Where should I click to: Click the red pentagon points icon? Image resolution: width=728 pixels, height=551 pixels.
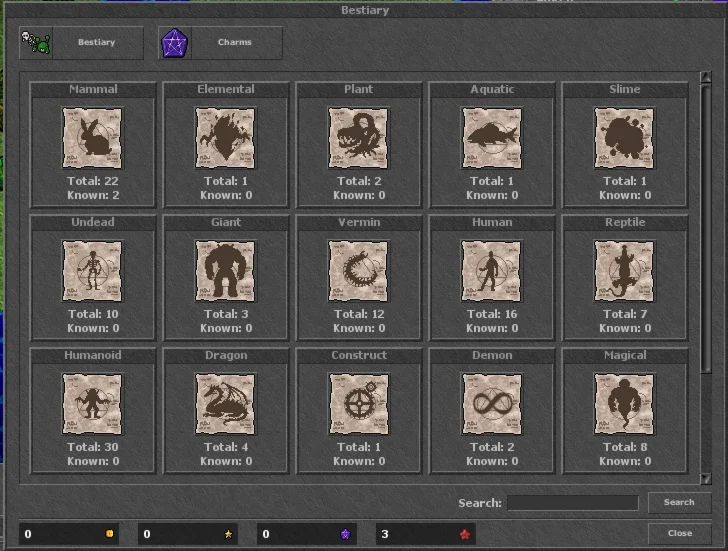click(465, 534)
